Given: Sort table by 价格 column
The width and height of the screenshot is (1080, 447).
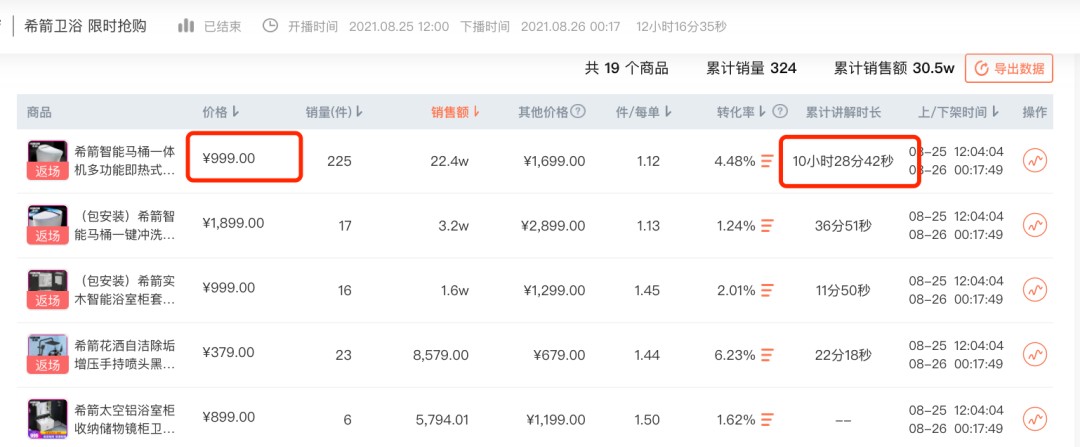Looking at the screenshot, I should [x=236, y=112].
